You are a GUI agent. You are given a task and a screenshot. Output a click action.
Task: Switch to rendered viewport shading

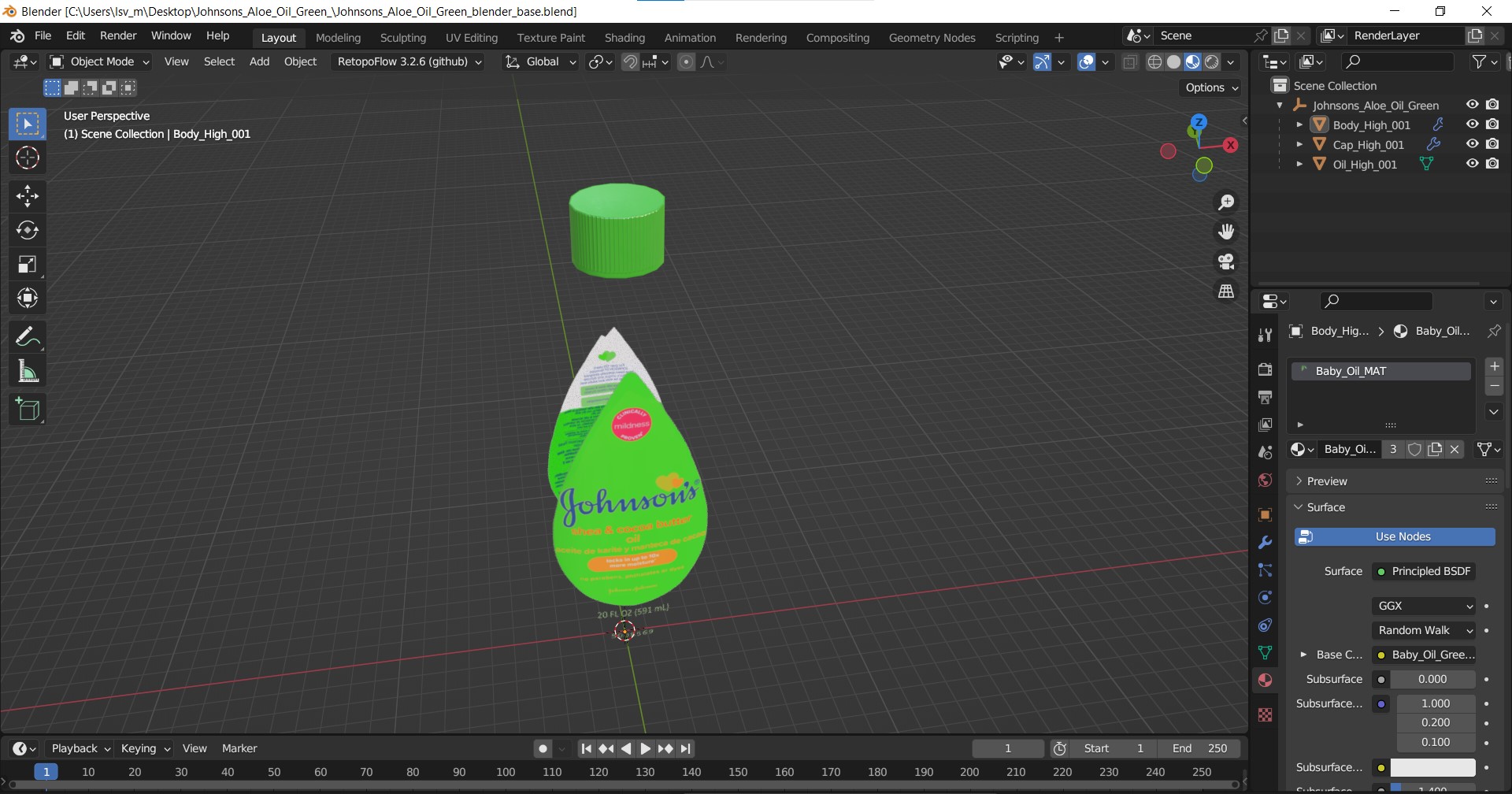click(x=1212, y=62)
